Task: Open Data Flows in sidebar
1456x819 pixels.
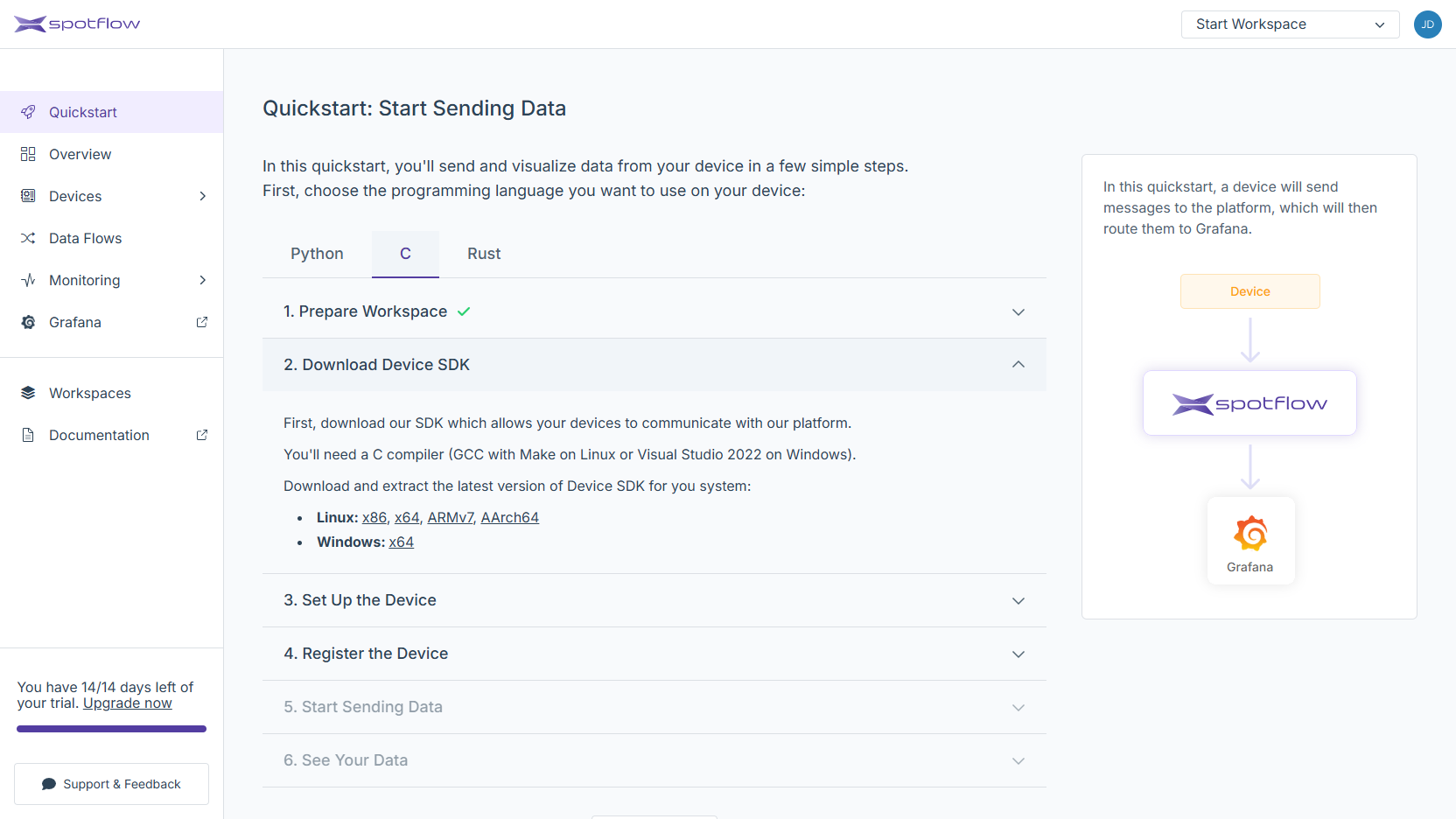Action: 112,238
